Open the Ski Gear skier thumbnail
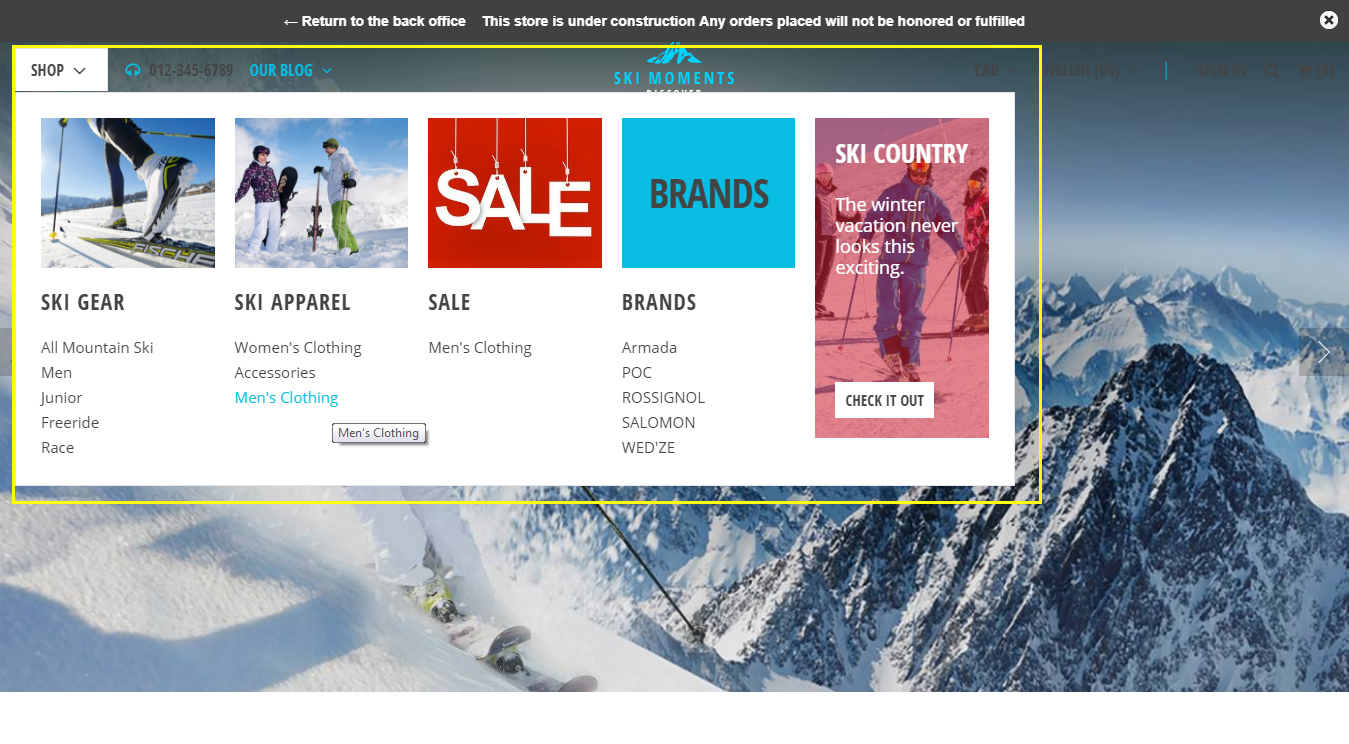This screenshot has height=744, width=1349. click(128, 193)
